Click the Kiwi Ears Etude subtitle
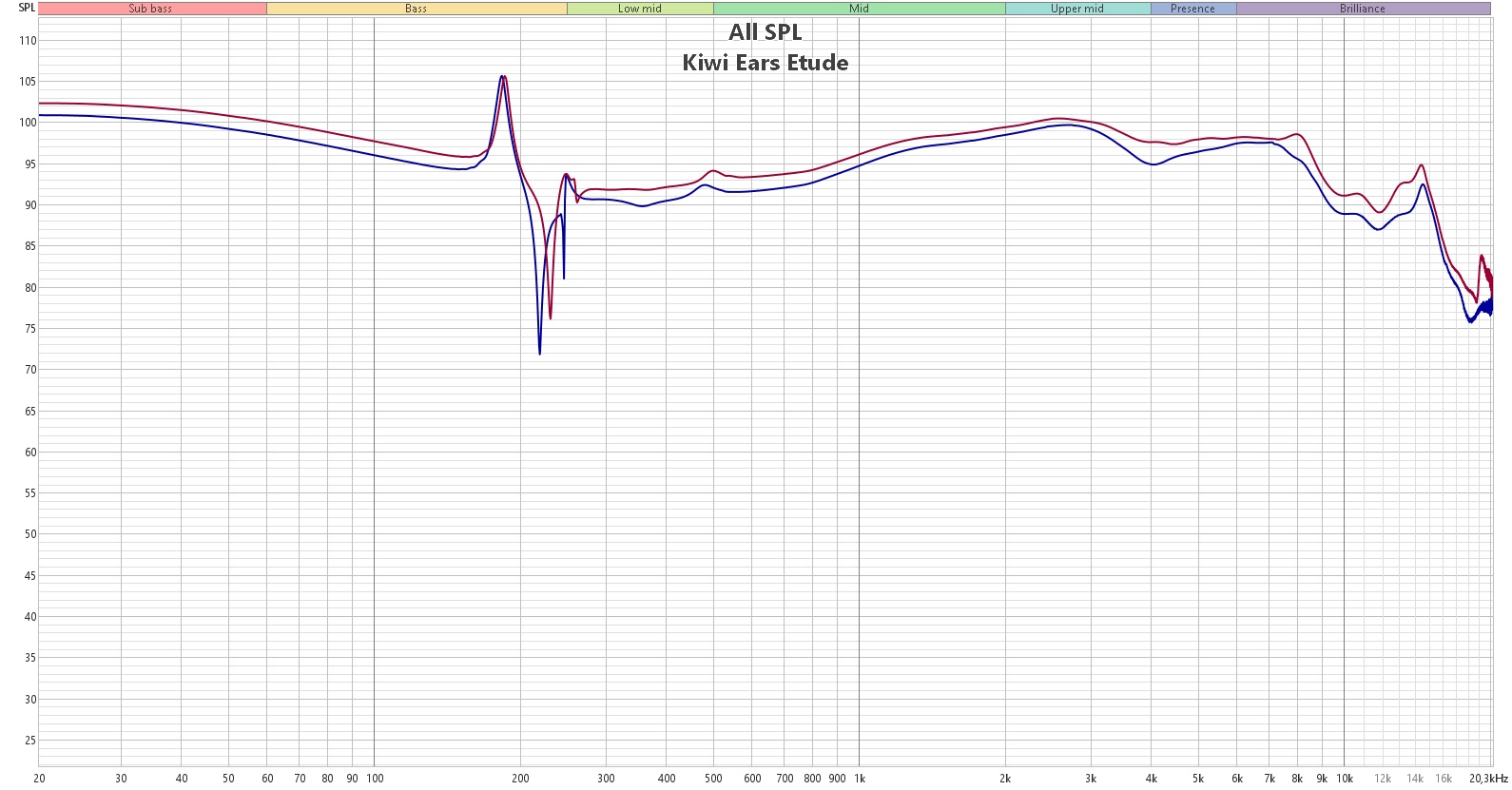Screen dimensions: 1512x790 tap(766, 63)
